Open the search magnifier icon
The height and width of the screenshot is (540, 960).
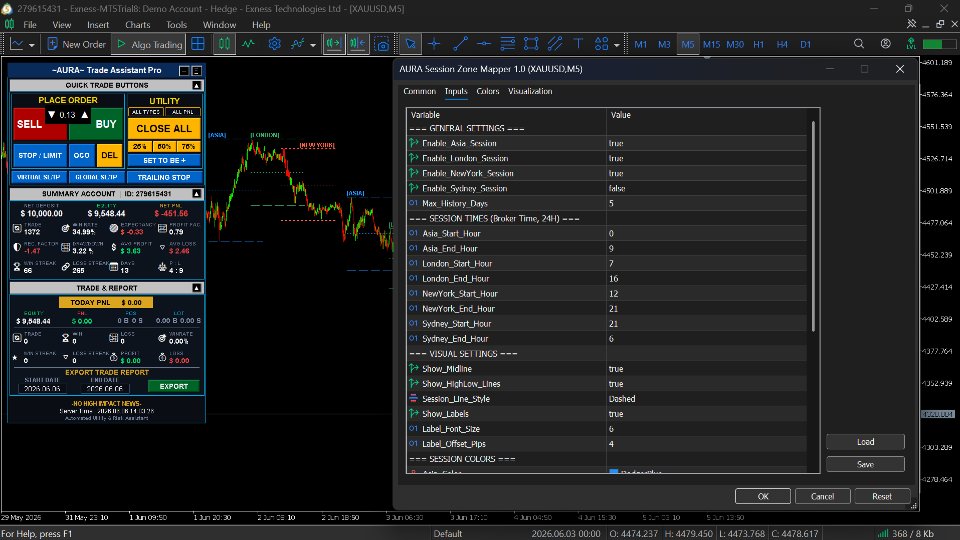[859, 44]
